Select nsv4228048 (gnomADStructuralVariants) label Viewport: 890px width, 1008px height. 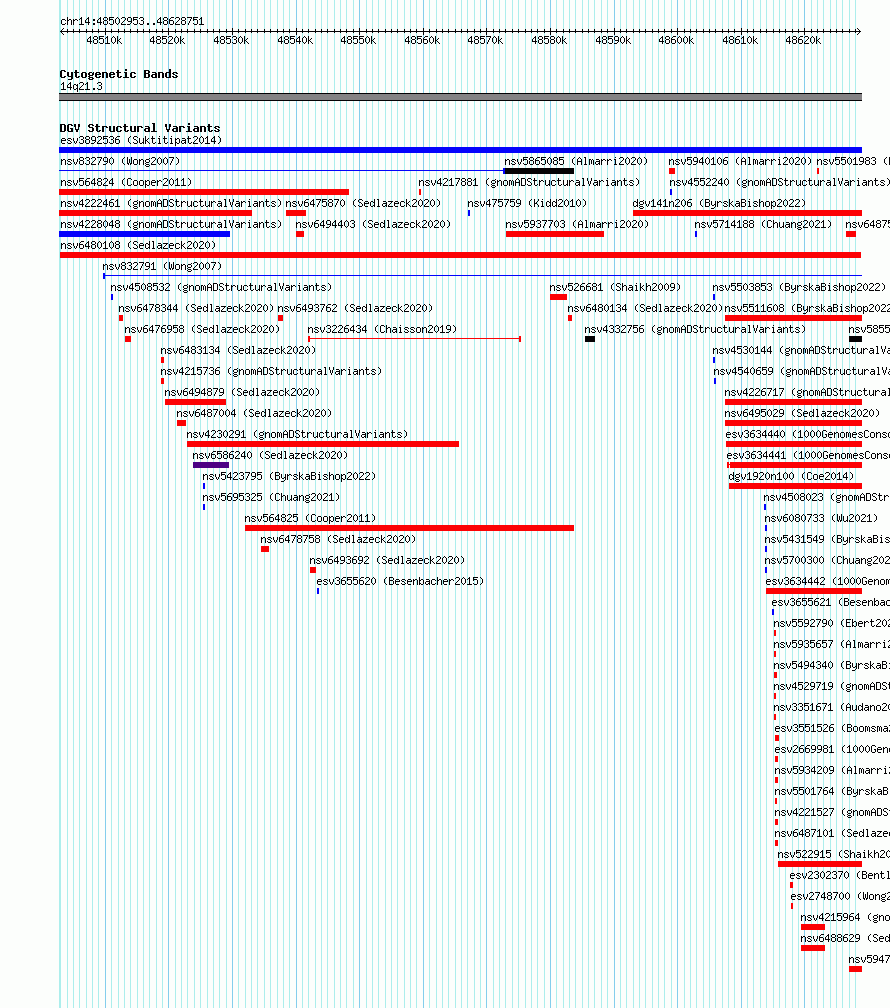(x=171, y=224)
